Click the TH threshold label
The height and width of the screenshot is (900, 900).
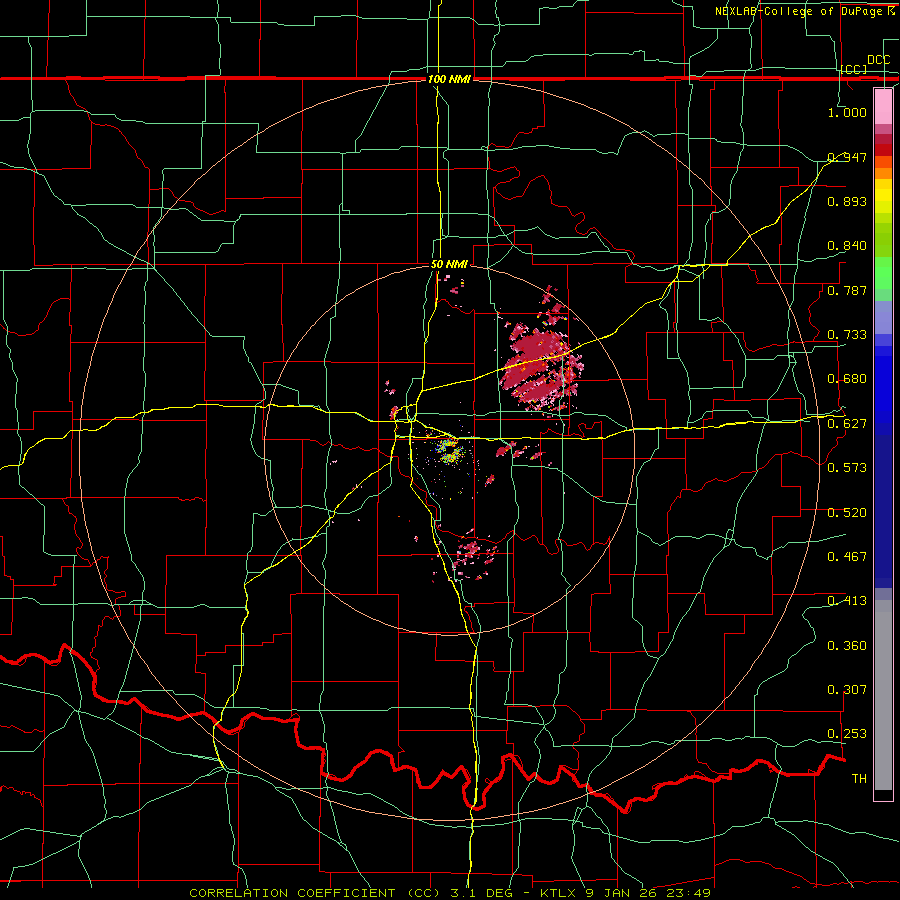(x=859, y=779)
